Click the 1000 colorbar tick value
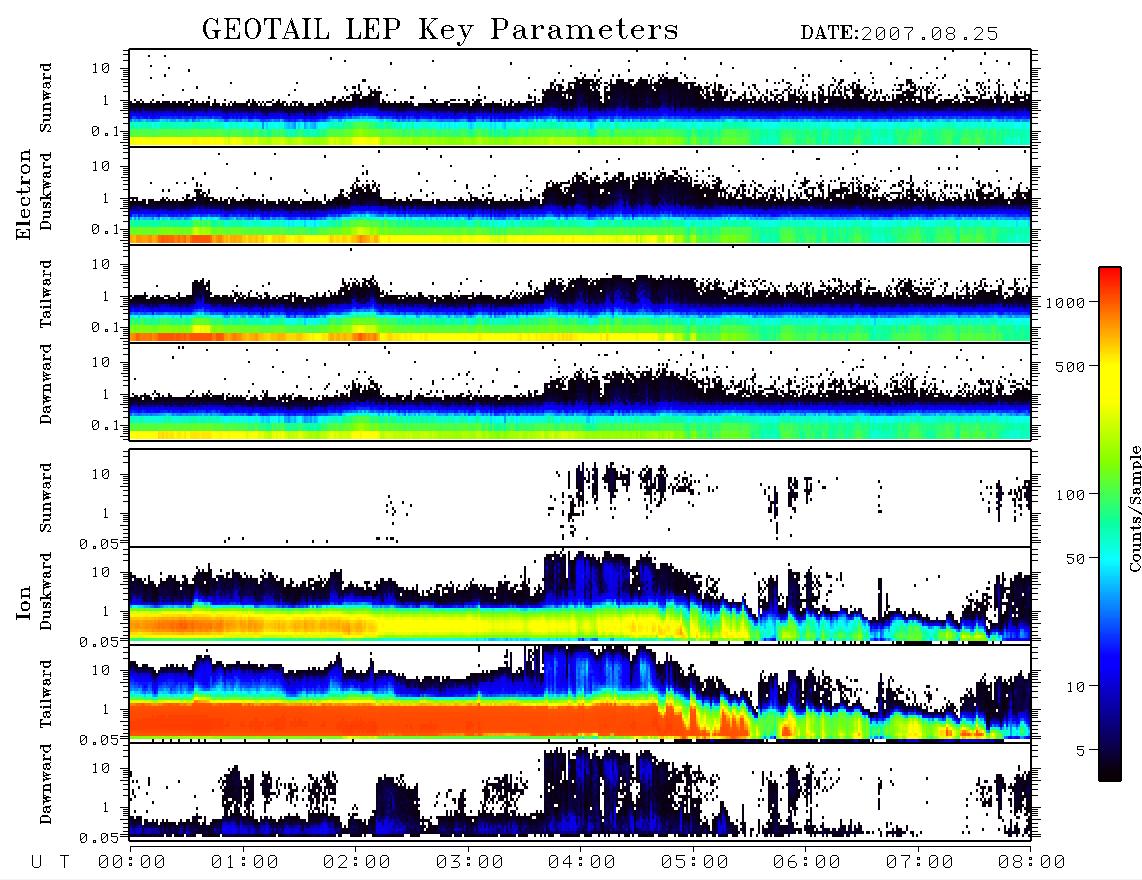Viewport: 1142px width, 880px height. tap(1066, 303)
